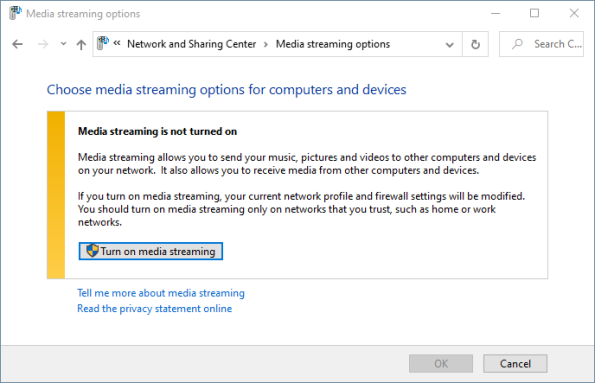The width and height of the screenshot is (595, 383).
Task: Open Read the privacy statement online link
Action: (154, 309)
